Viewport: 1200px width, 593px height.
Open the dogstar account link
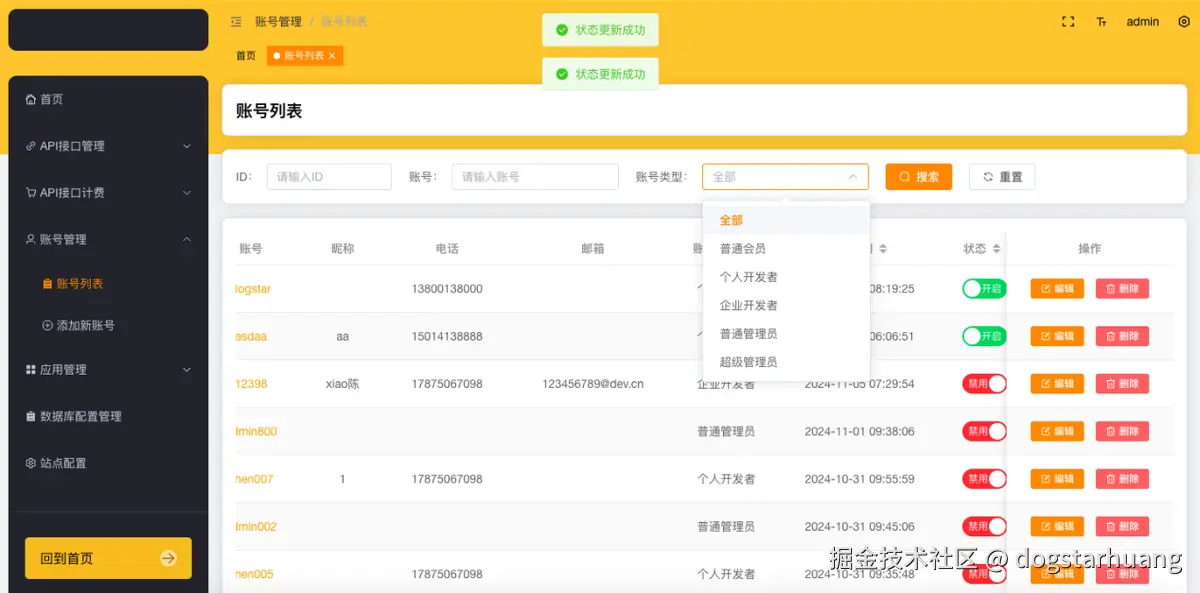[253, 289]
